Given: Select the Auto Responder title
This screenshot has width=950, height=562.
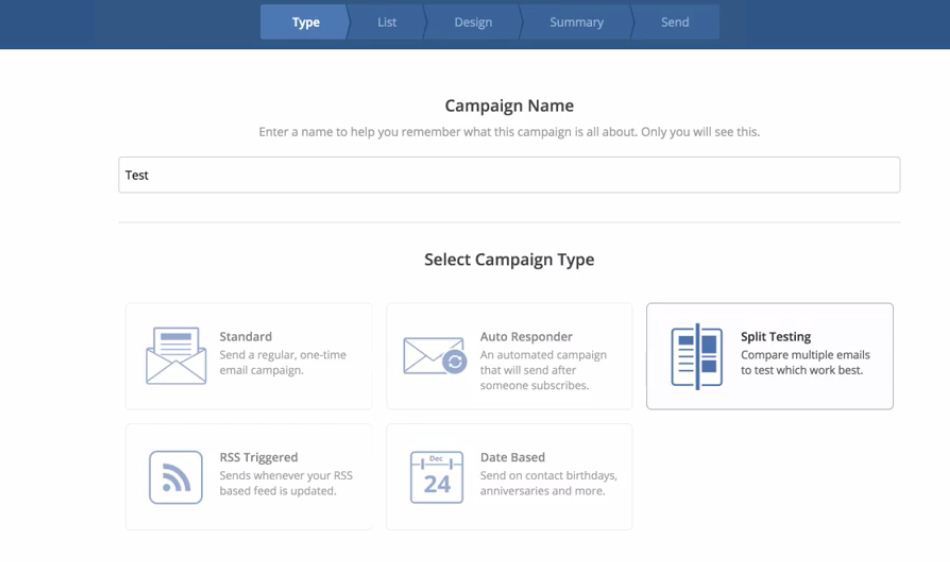Looking at the screenshot, I should (x=526, y=337).
